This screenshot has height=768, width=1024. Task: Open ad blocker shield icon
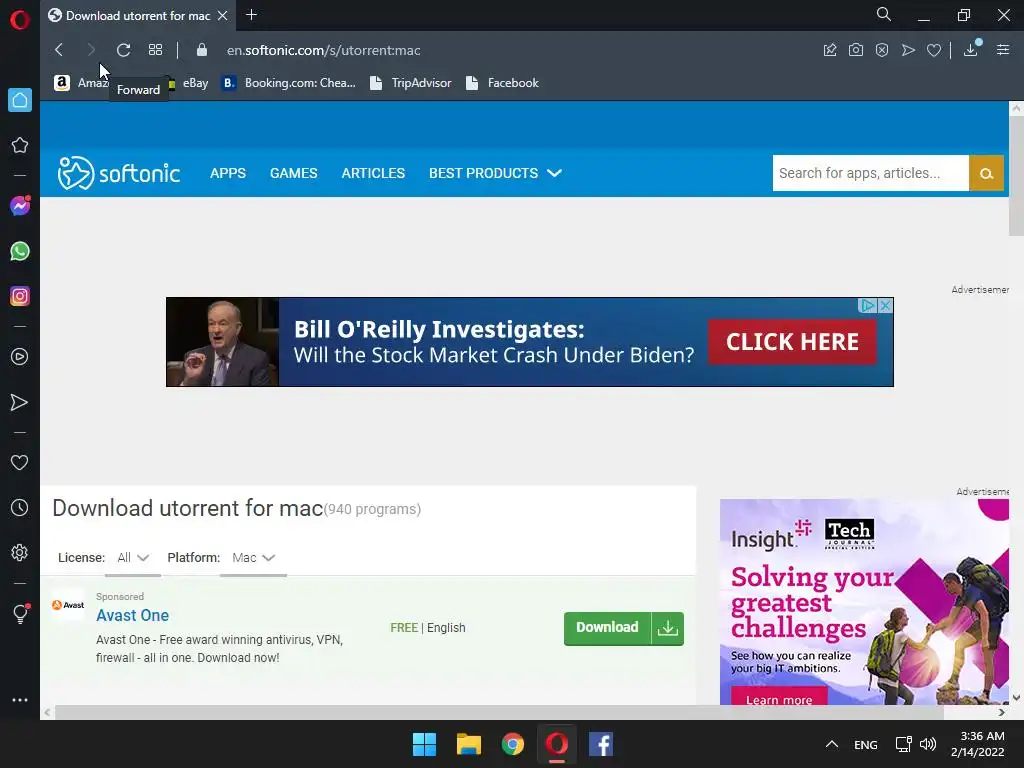[x=882, y=50]
